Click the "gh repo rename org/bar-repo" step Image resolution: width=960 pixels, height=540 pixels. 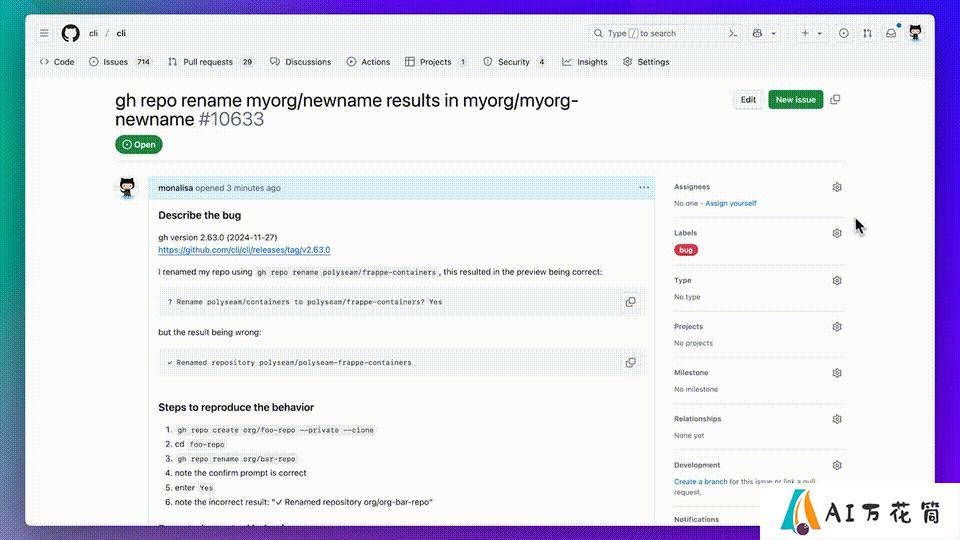(x=236, y=459)
